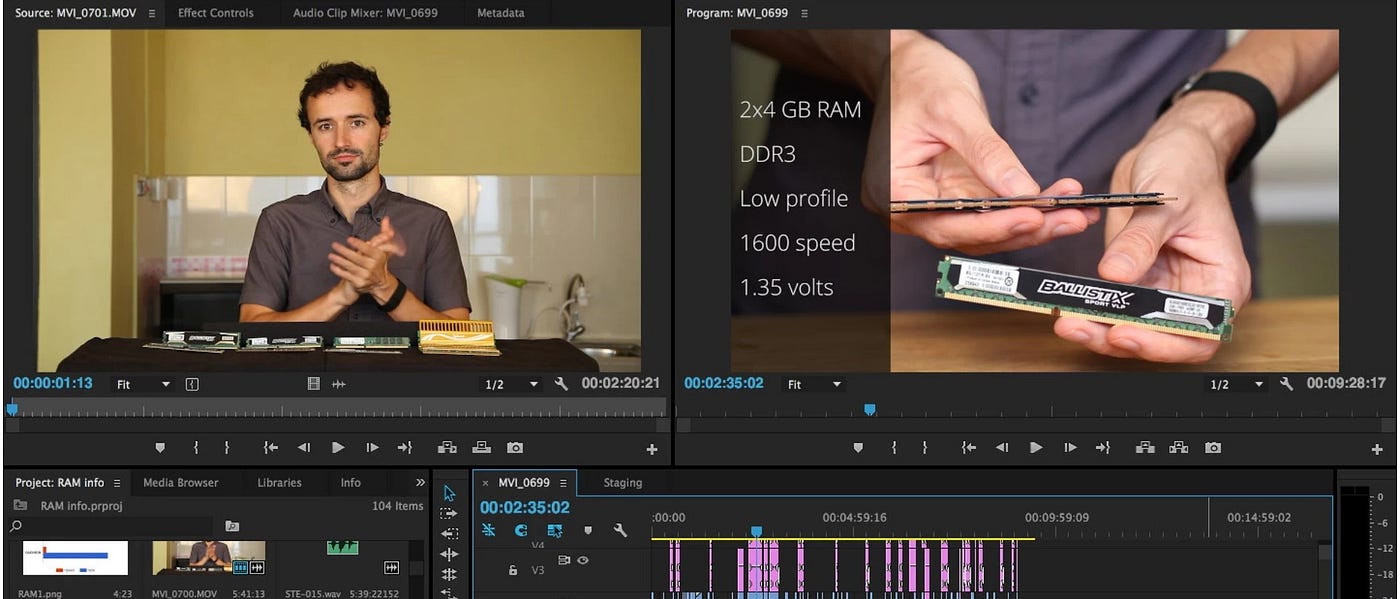
Task: Open the MVI_0699 timeline panel menu
Action: (x=563, y=482)
